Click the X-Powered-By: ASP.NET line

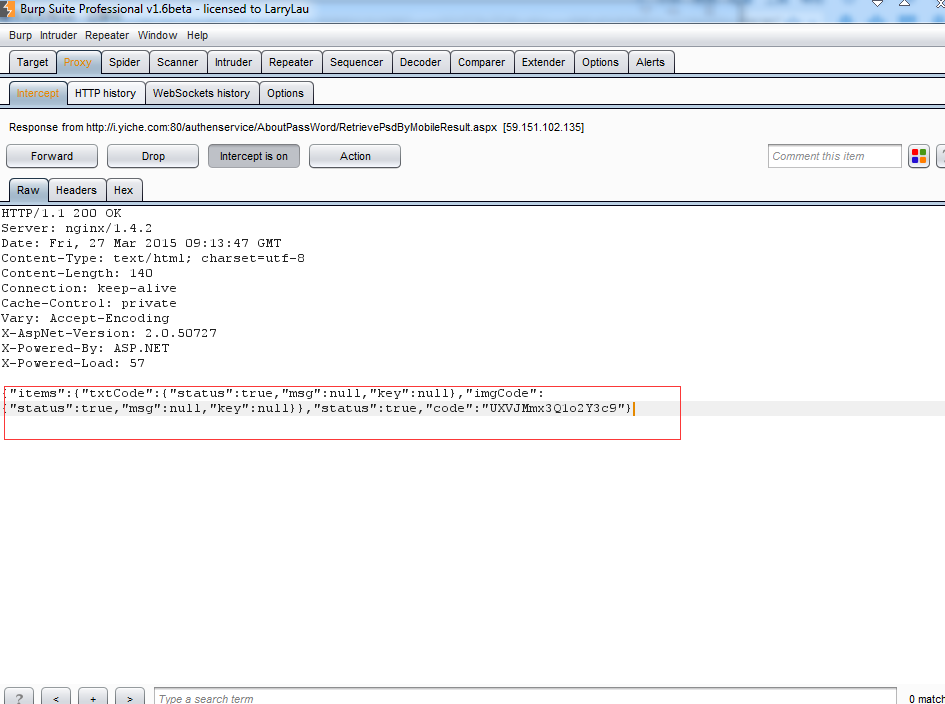86,348
